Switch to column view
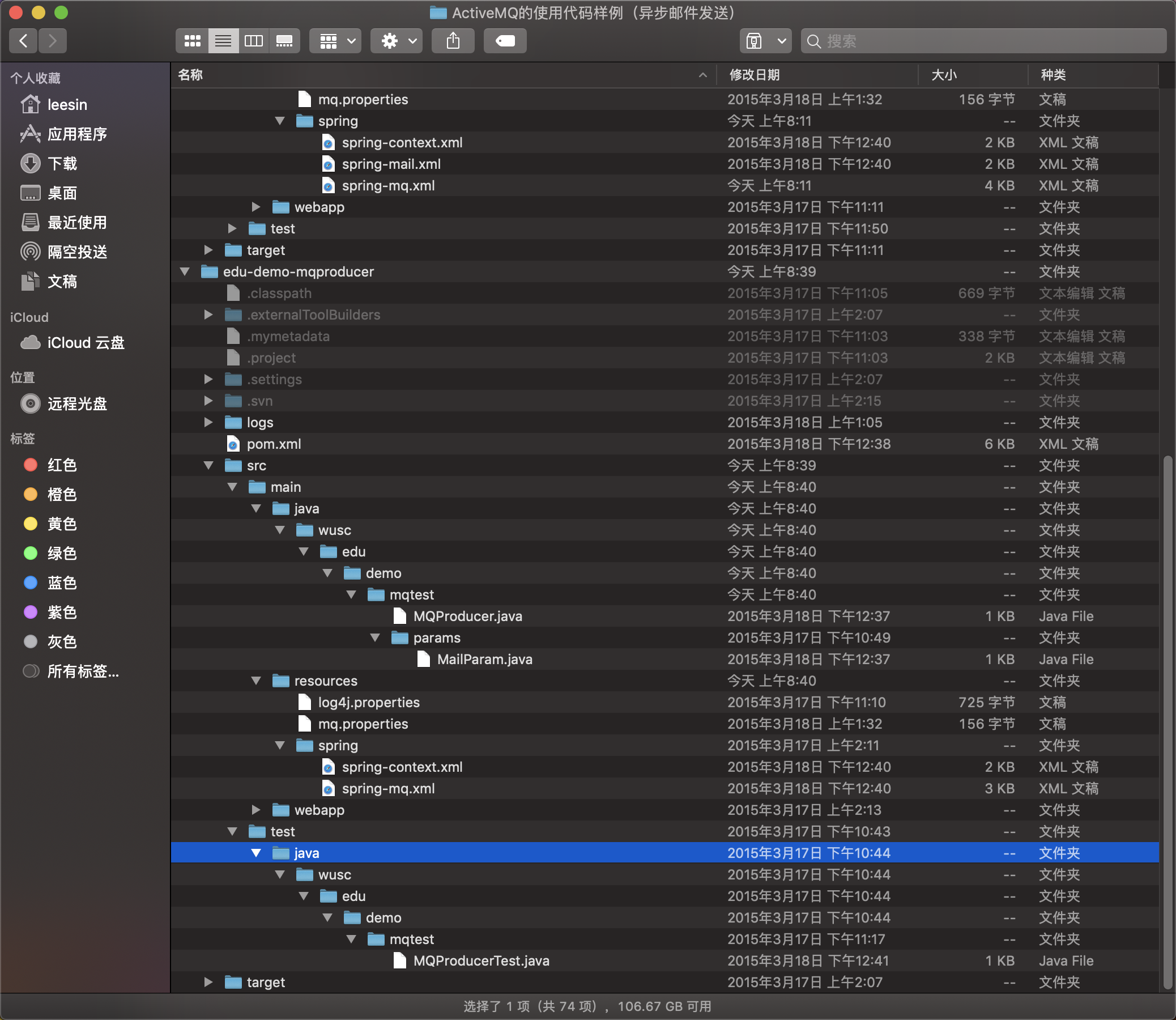Image resolution: width=1176 pixels, height=1020 pixels. (254, 40)
